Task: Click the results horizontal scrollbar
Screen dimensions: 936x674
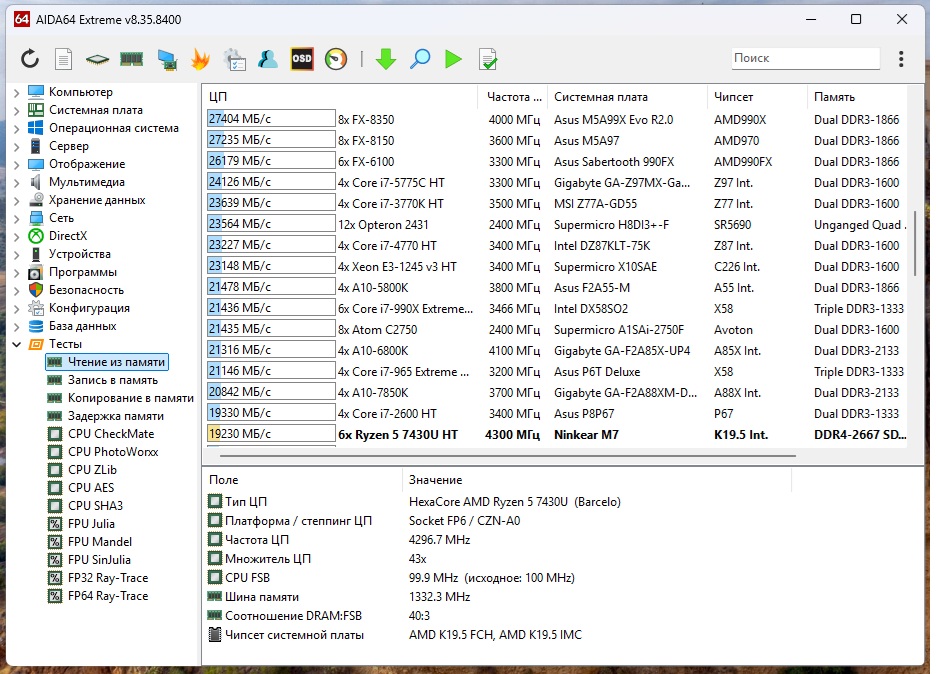Action: coord(507,456)
